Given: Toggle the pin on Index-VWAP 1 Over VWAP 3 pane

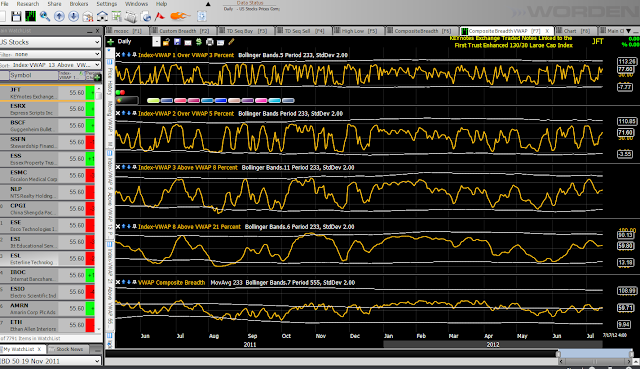Looking at the screenshot, I should point(134,55).
